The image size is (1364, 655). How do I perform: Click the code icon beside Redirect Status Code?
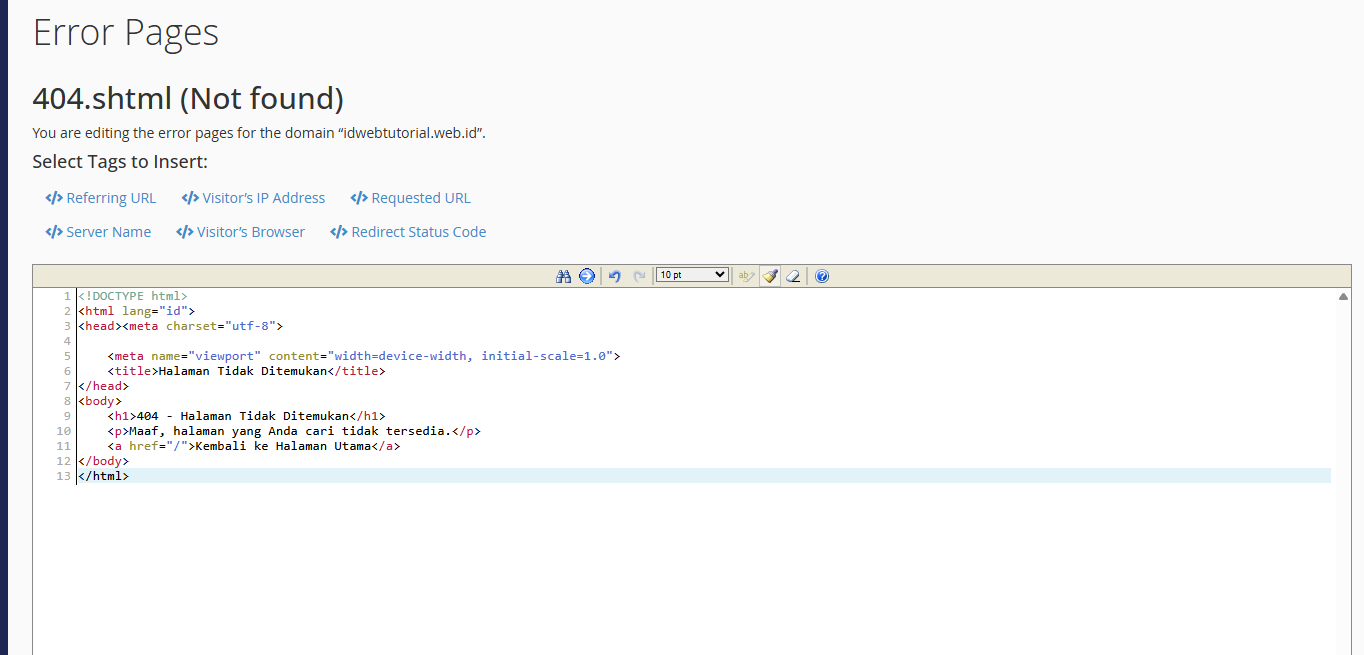339,232
